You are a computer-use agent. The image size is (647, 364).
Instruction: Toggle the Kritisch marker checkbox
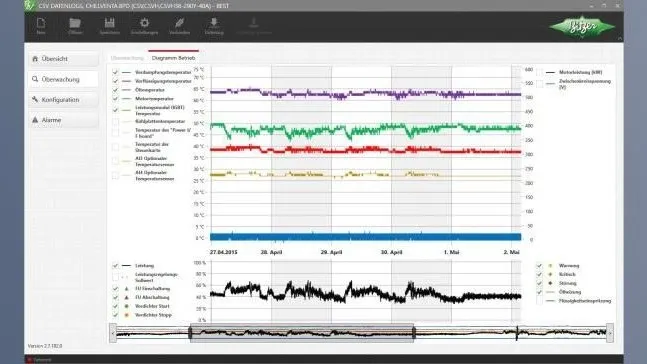[x=539, y=274]
